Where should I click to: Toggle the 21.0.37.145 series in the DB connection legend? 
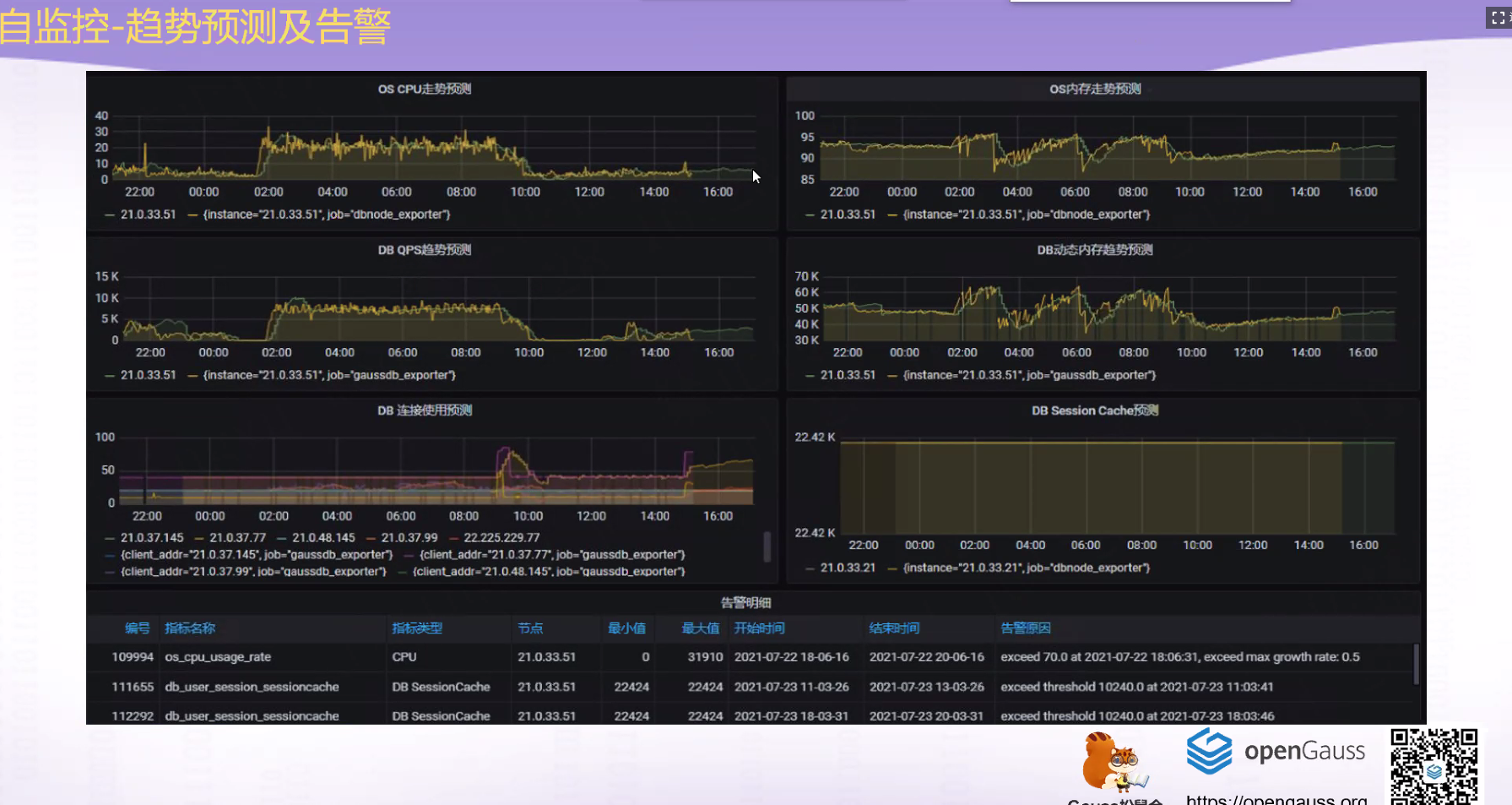coord(152,537)
